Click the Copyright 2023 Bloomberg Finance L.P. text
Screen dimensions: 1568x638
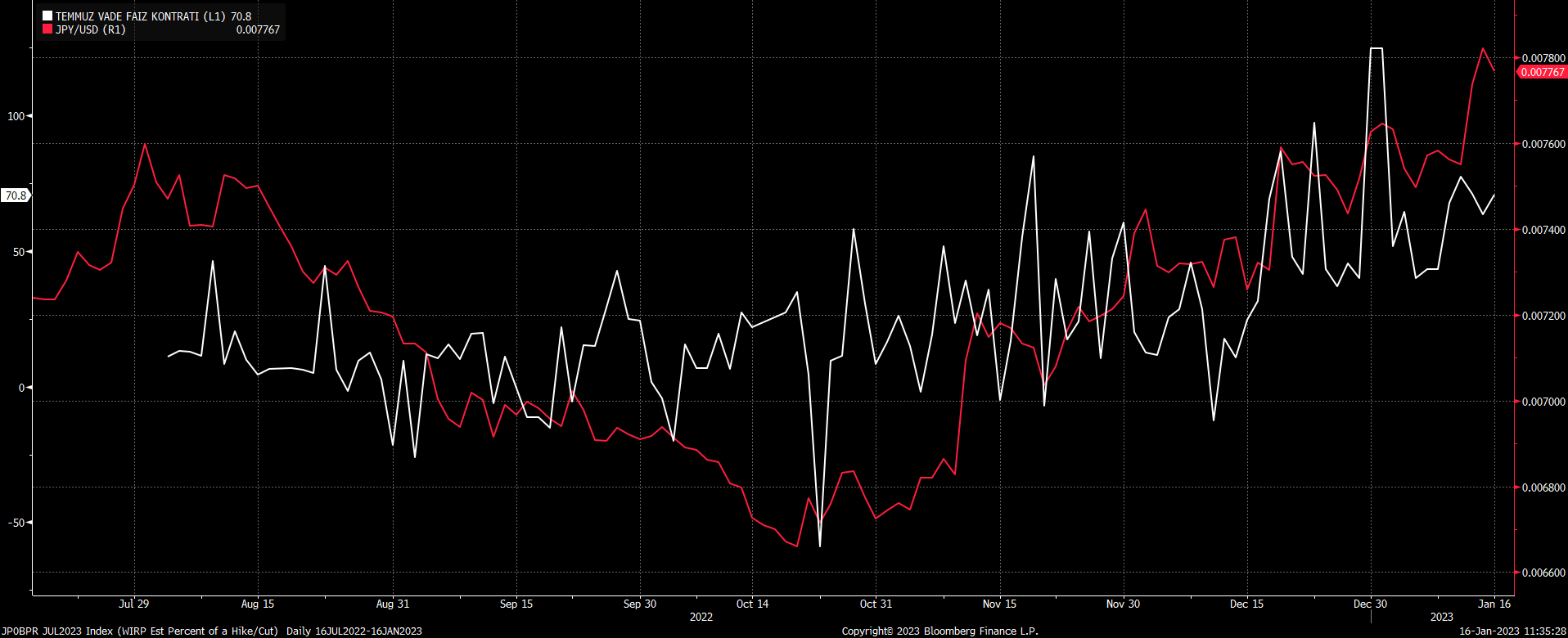[939, 631]
